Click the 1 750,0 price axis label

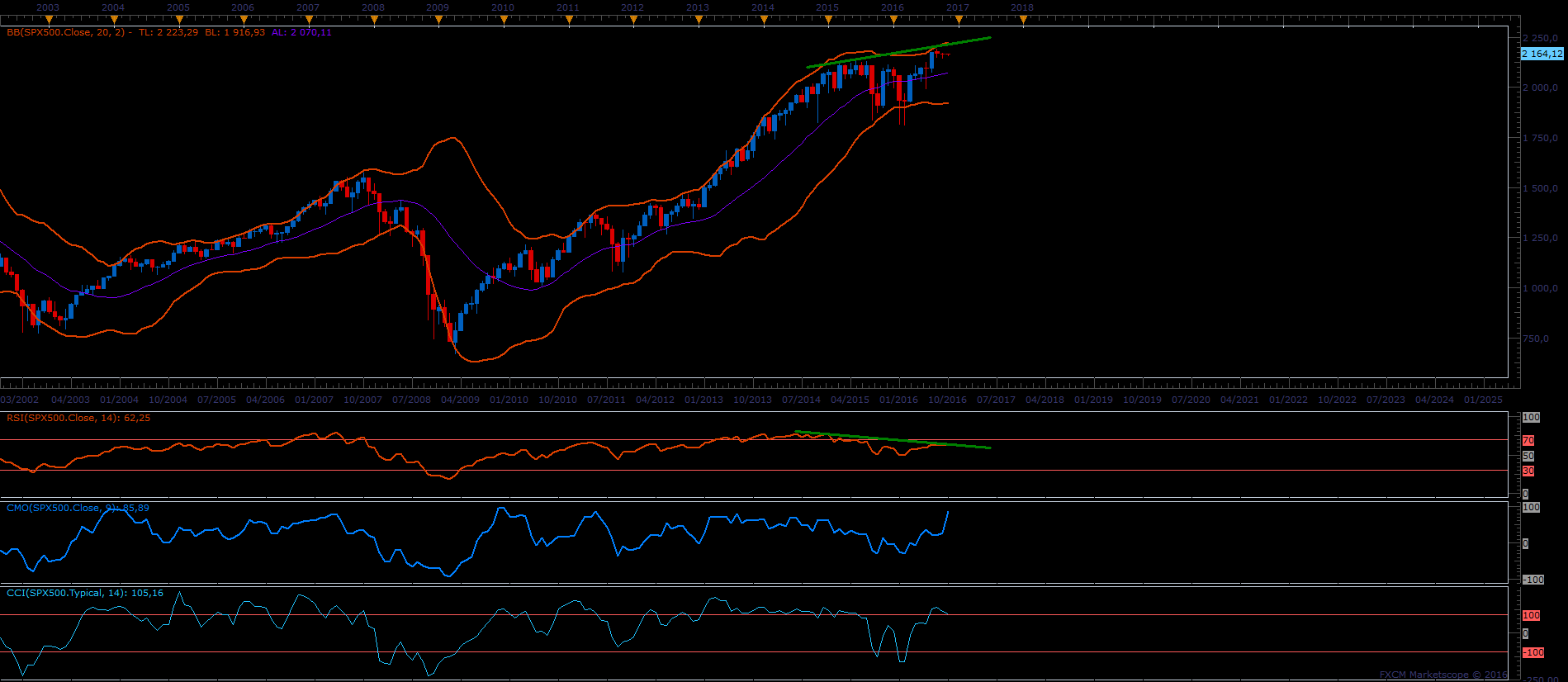point(1542,138)
